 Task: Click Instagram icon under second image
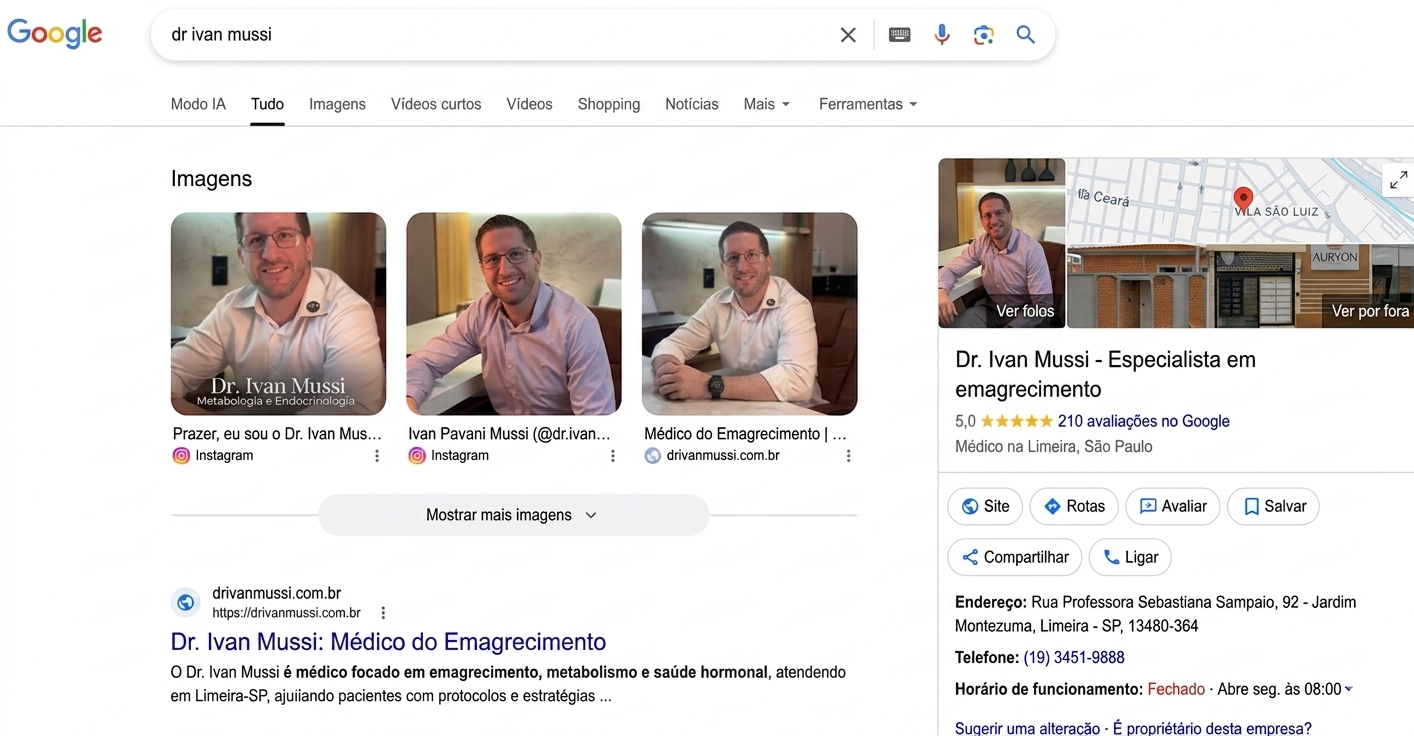click(x=417, y=456)
